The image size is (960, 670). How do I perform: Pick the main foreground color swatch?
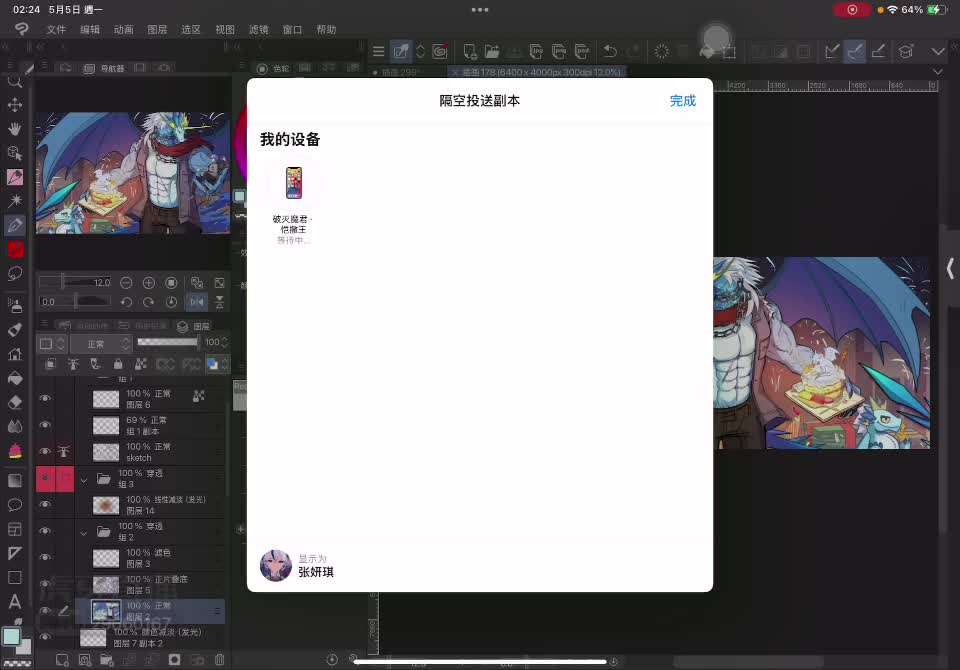[12, 636]
